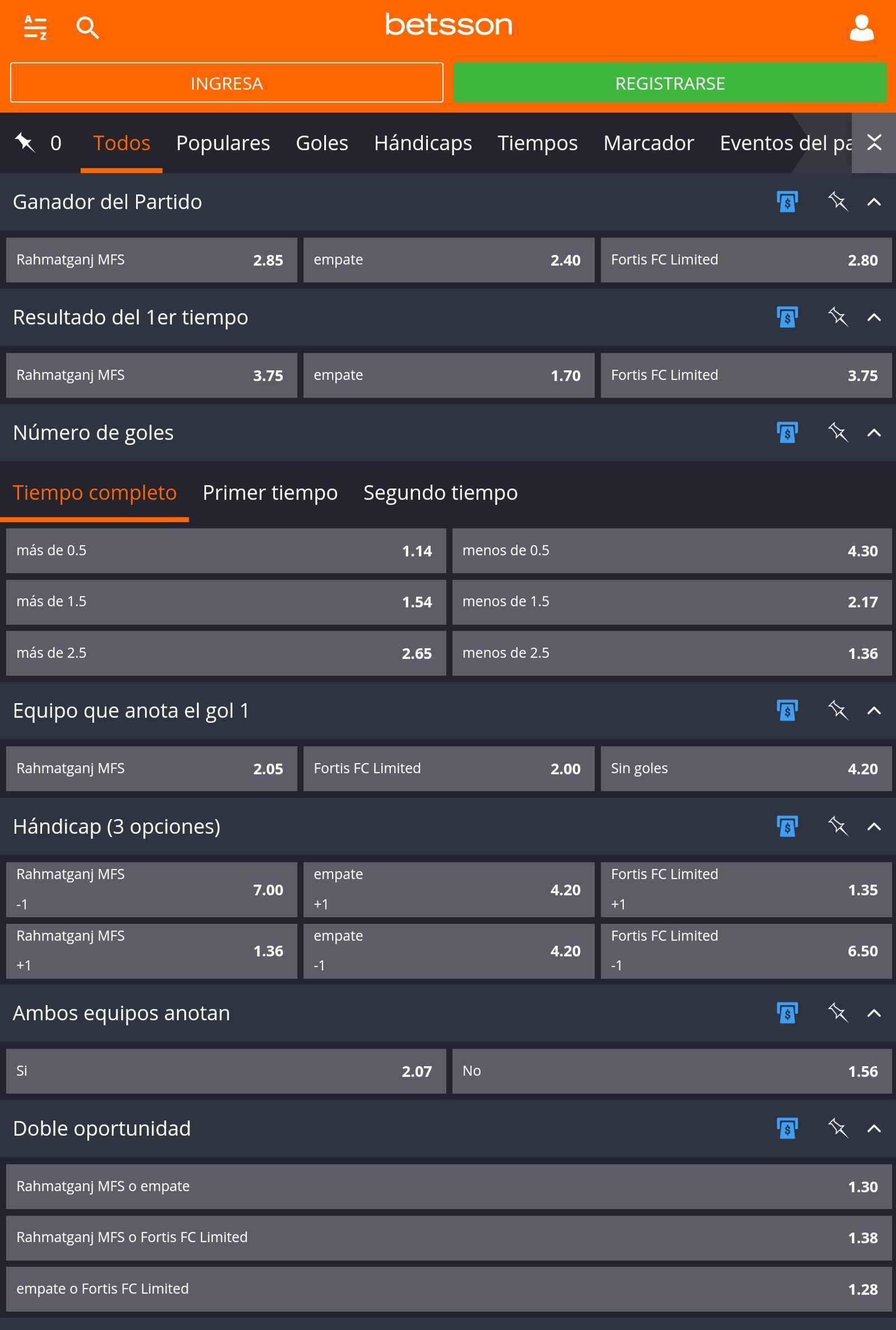The width and height of the screenshot is (896, 1330).
Task: Open the A-Z sports list menu icon
Action: 35,27
